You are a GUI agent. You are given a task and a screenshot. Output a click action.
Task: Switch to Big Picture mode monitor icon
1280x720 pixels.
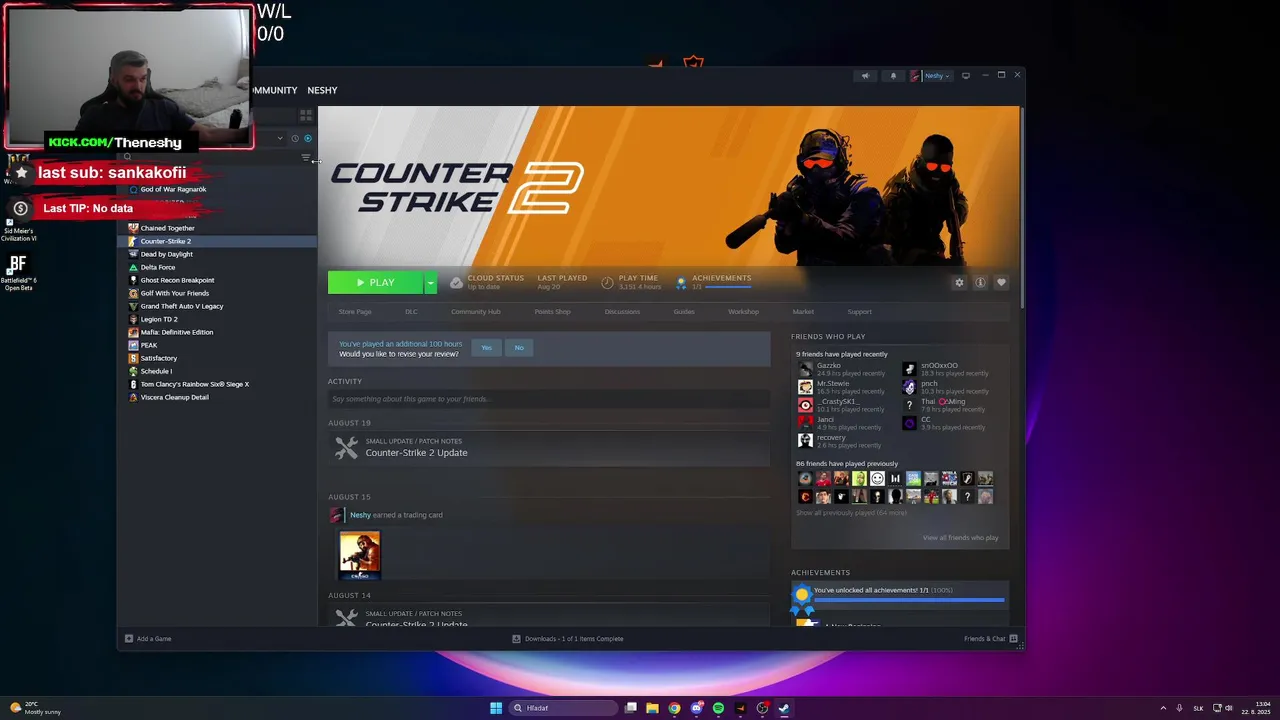click(965, 75)
